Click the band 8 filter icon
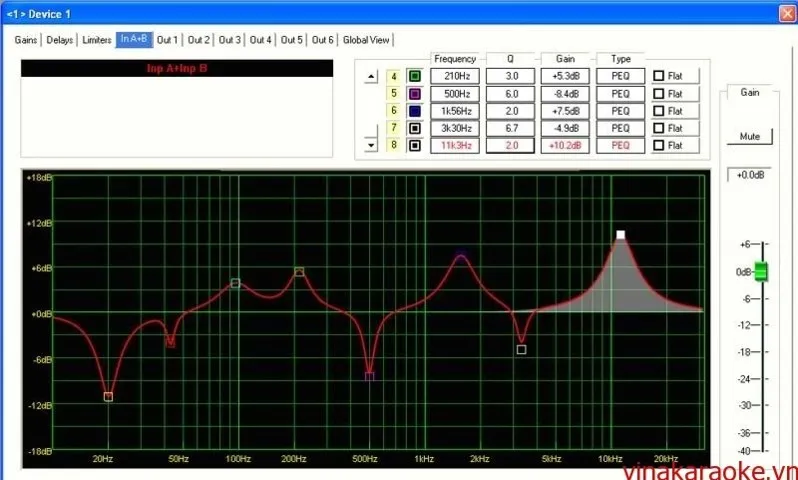This screenshot has width=798, height=480. 414,145
